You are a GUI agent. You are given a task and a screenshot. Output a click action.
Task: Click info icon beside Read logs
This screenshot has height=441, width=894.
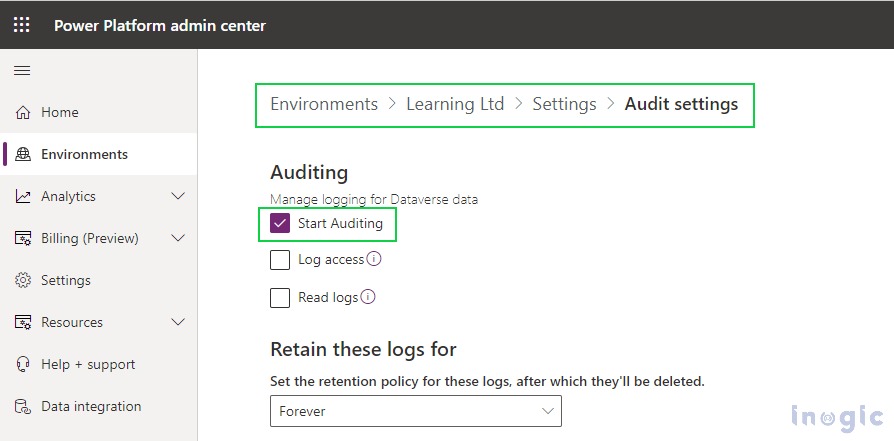[x=367, y=297]
